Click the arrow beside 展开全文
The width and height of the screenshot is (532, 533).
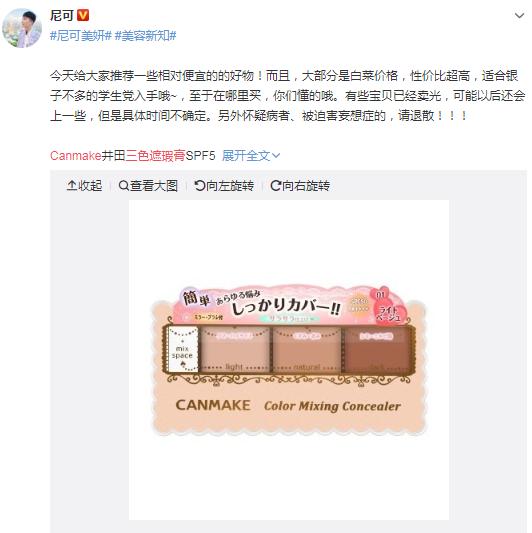tap(276, 156)
